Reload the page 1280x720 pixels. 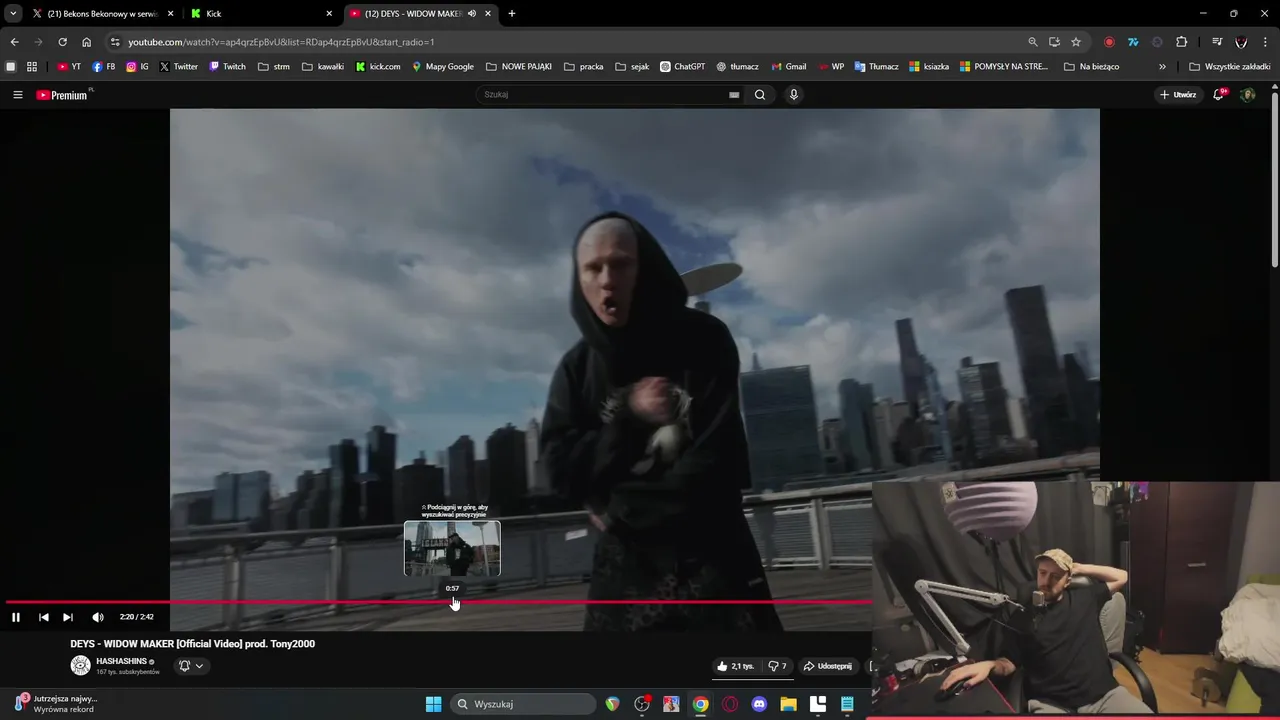point(62,42)
